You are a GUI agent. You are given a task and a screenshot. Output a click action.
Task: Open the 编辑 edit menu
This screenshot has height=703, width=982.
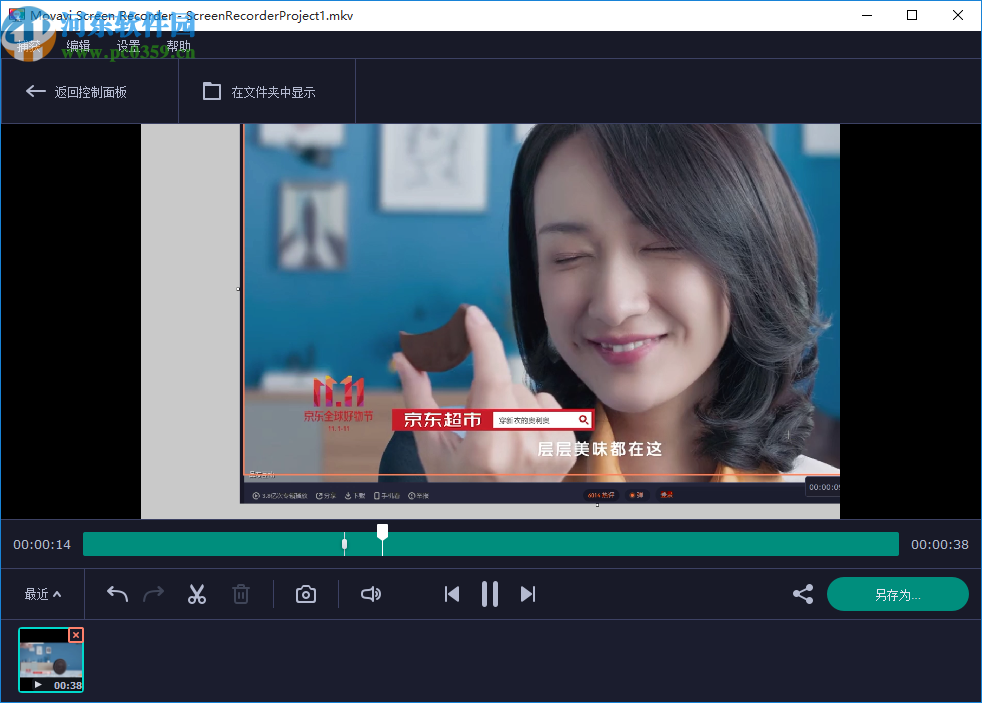click(77, 44)
